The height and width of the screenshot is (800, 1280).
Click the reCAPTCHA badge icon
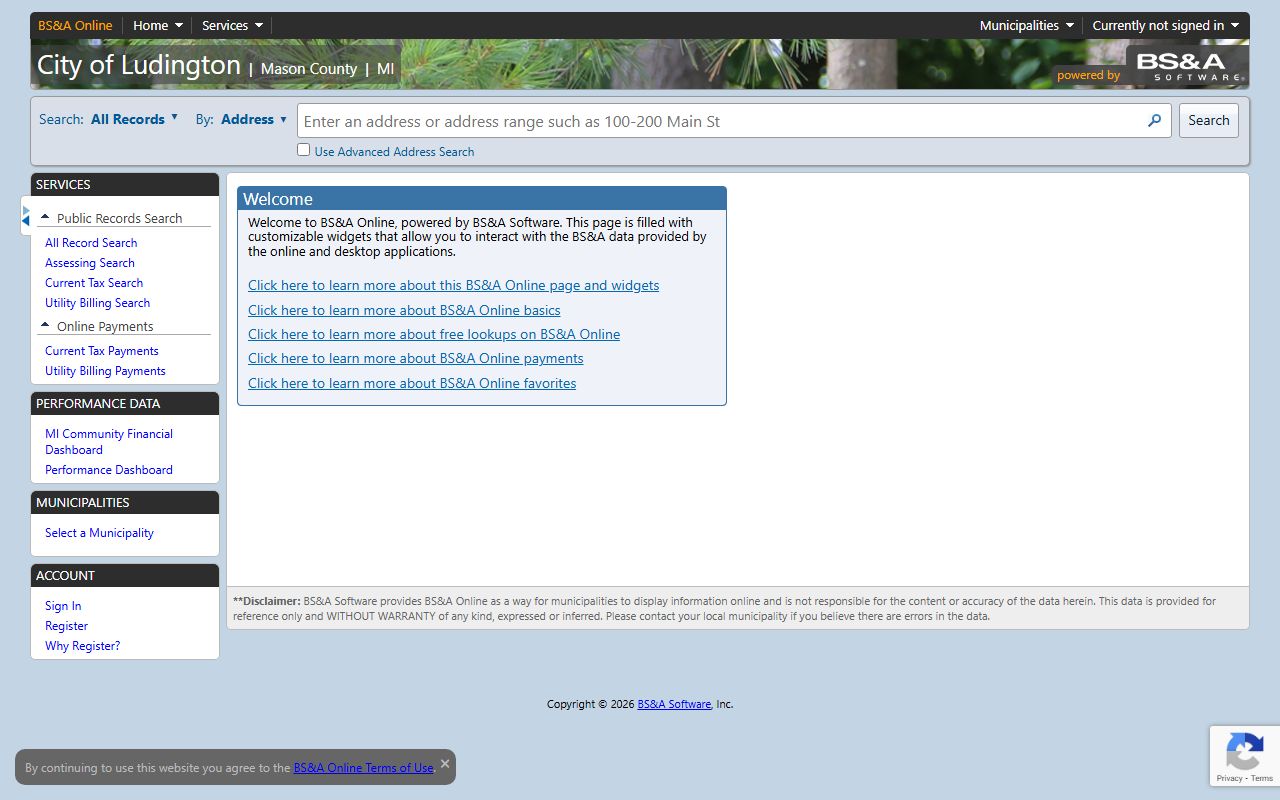click(x=1244, y=751)
